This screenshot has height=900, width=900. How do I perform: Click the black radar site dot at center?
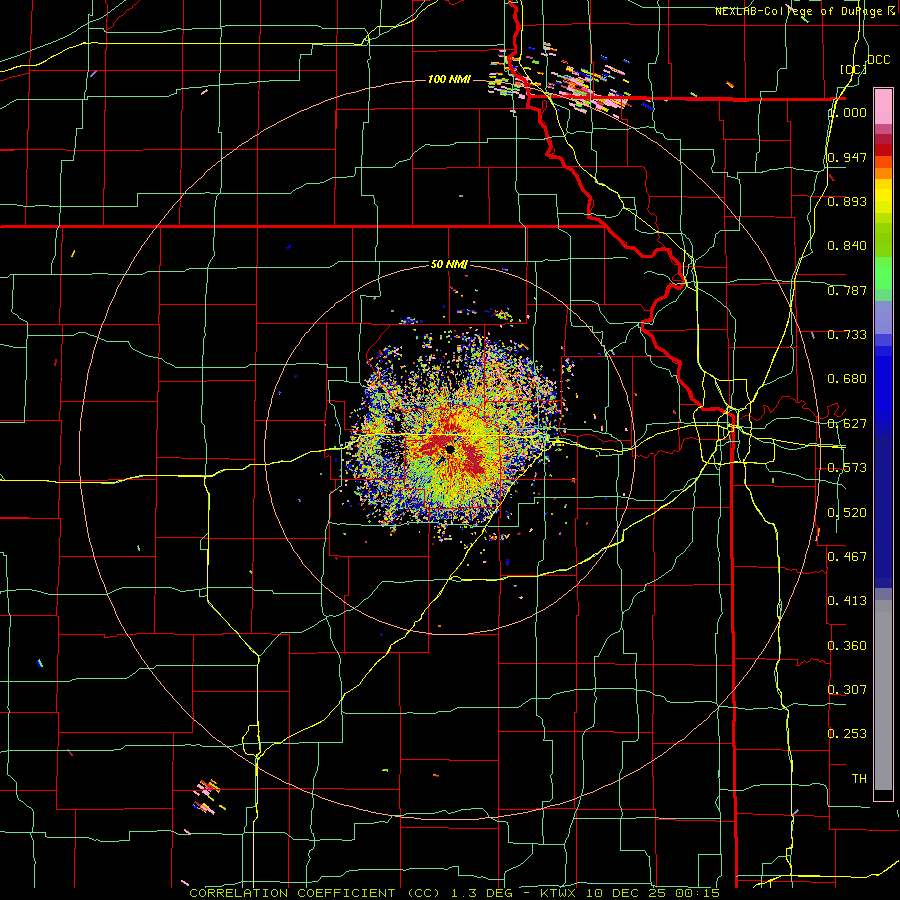point(450,449)
